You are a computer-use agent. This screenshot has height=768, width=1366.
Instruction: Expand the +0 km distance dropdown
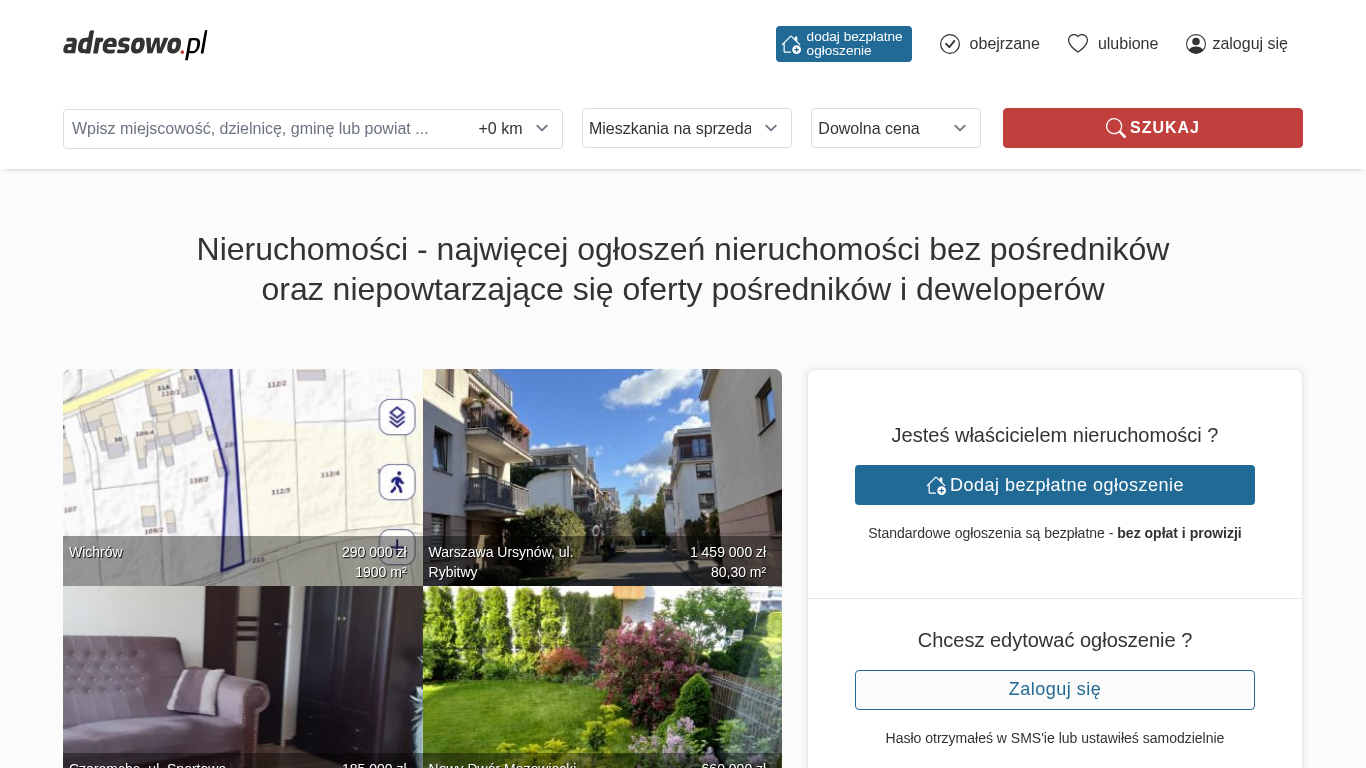click(x=514, y=129)
